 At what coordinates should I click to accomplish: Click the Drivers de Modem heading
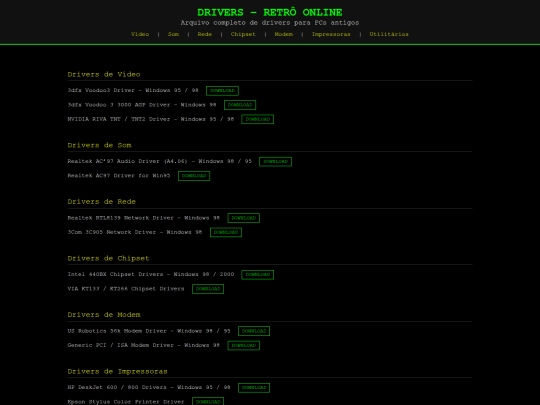tap(104, 315)
